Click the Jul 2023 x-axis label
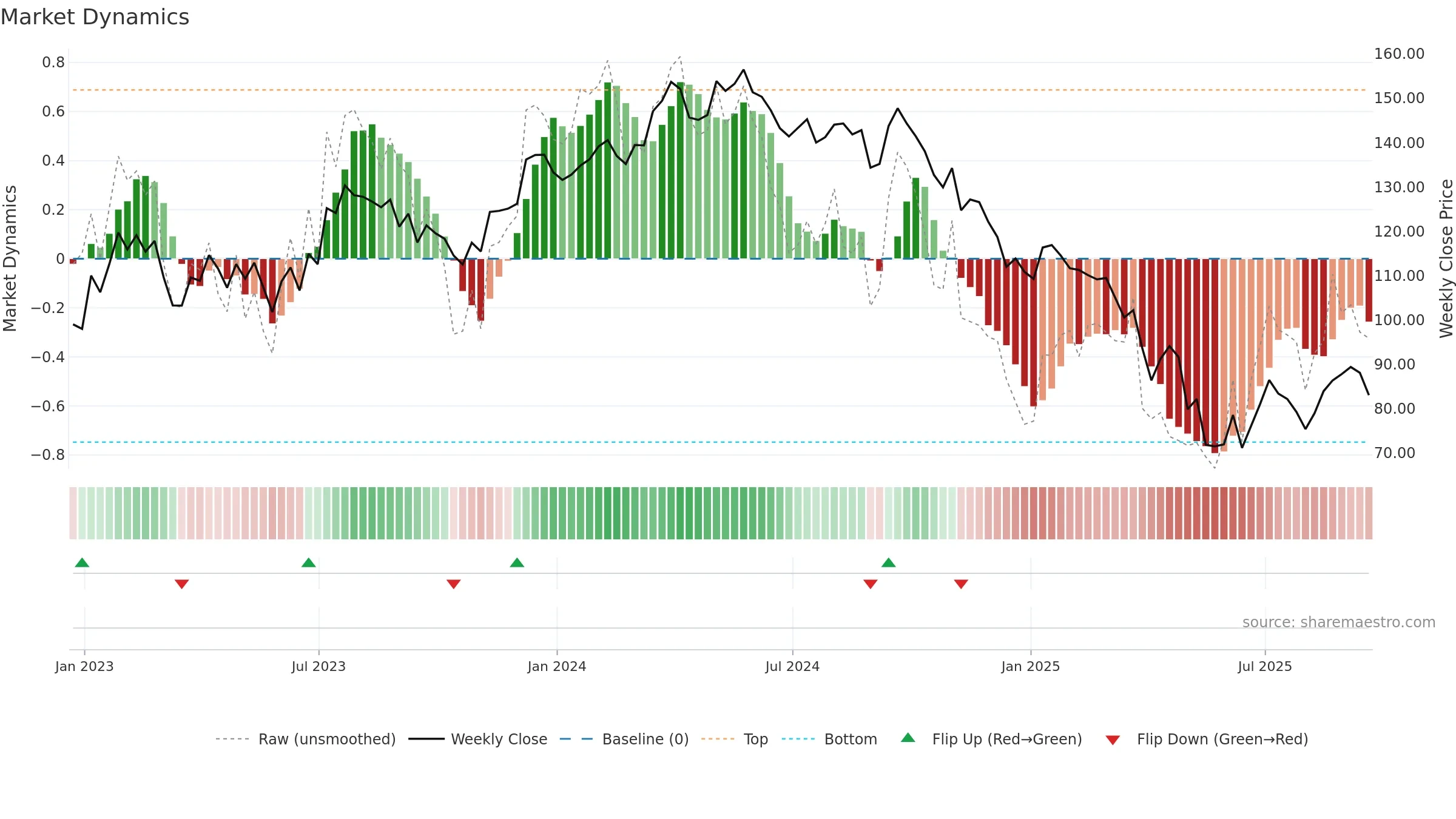This screenshot has height=819, width=1456. click(318, 666)
